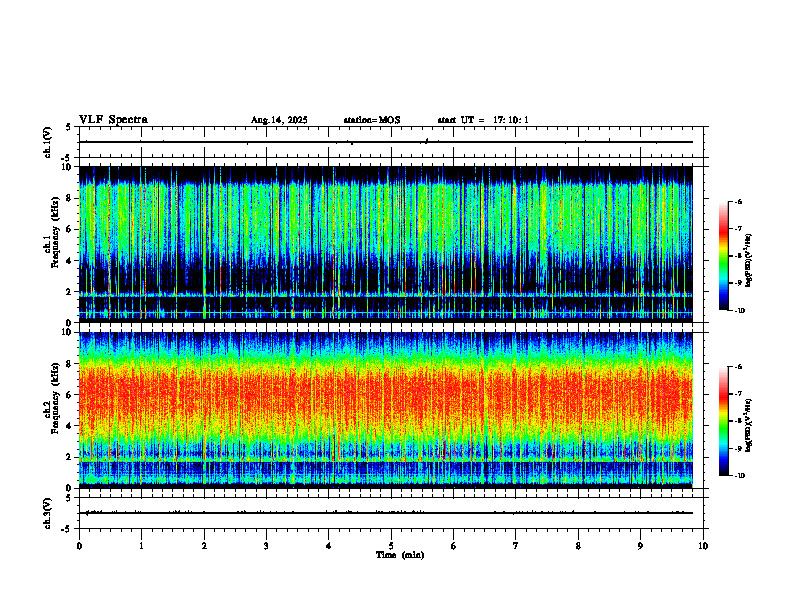Click tick label 3 on Time axis
The width and height of the screenshot is (792, 612).
coord(266,546)
